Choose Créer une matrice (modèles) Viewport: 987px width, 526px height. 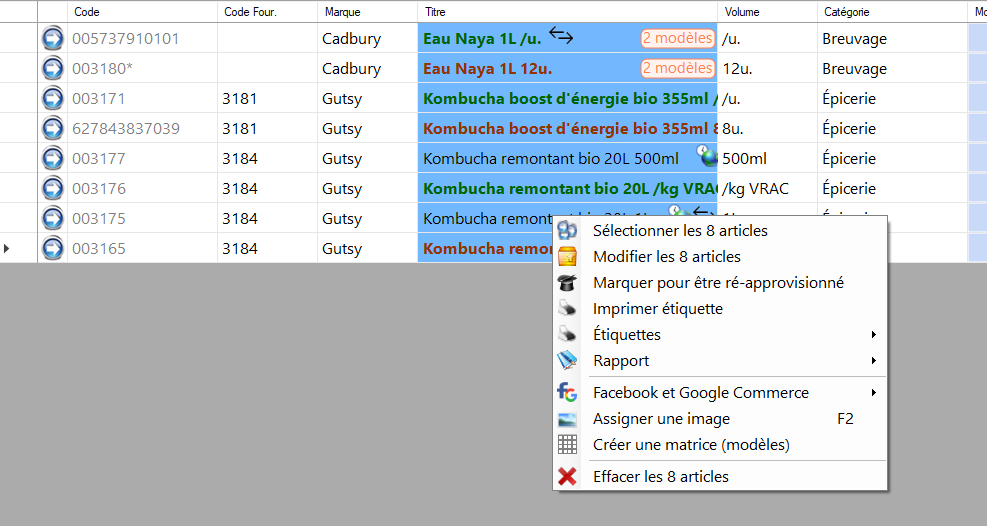point(720,444)
